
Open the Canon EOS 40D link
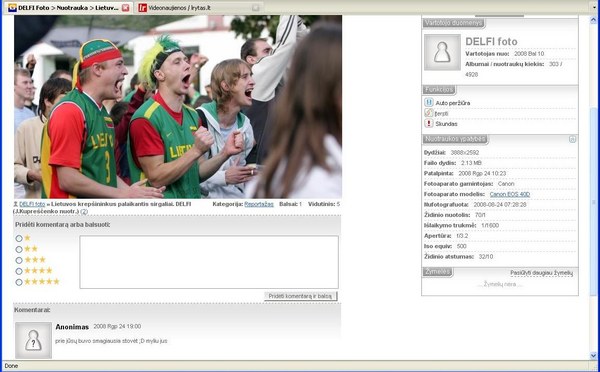click(x=510, y=194)
